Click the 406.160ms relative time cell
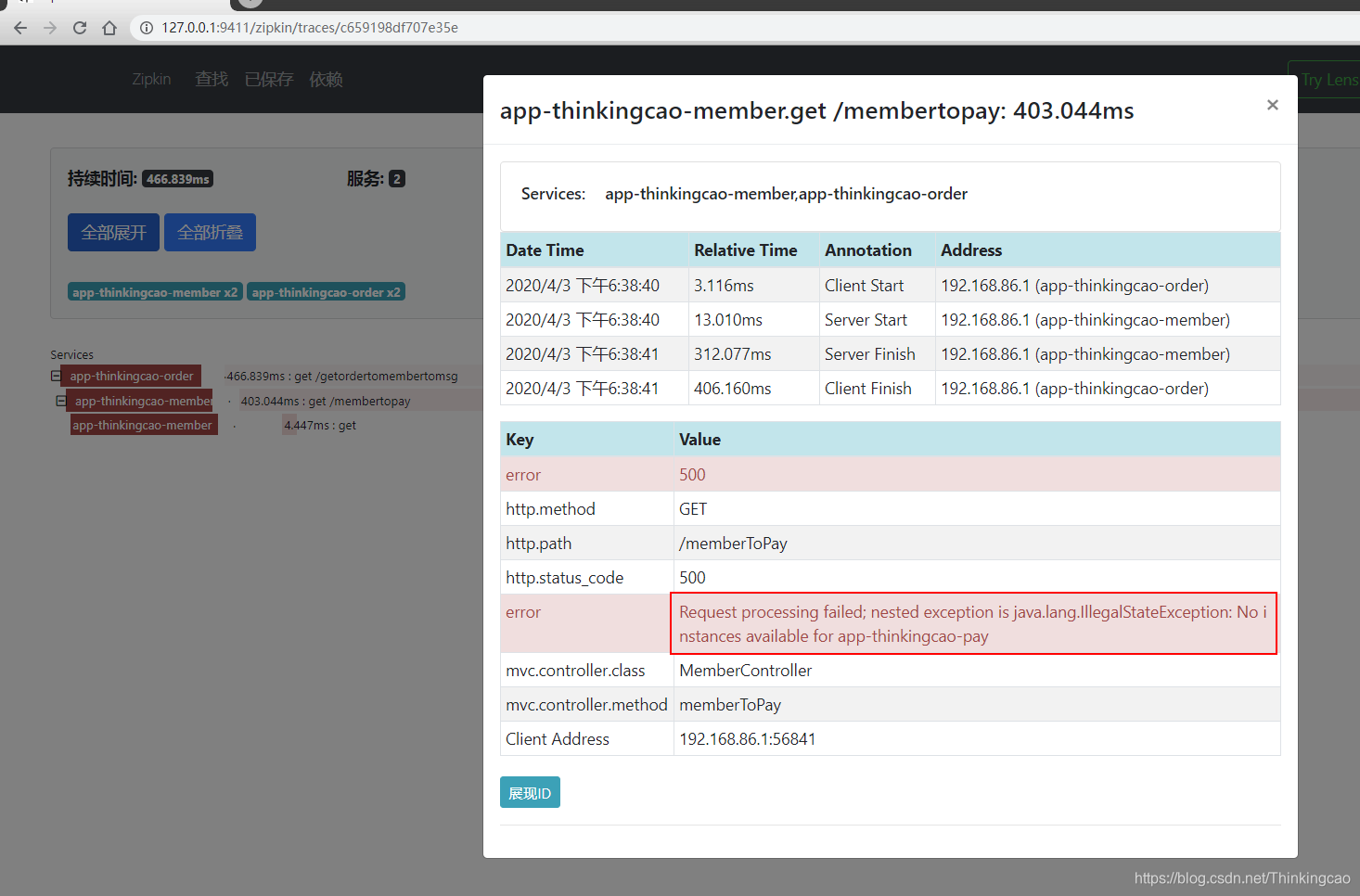 click(754, 389)
